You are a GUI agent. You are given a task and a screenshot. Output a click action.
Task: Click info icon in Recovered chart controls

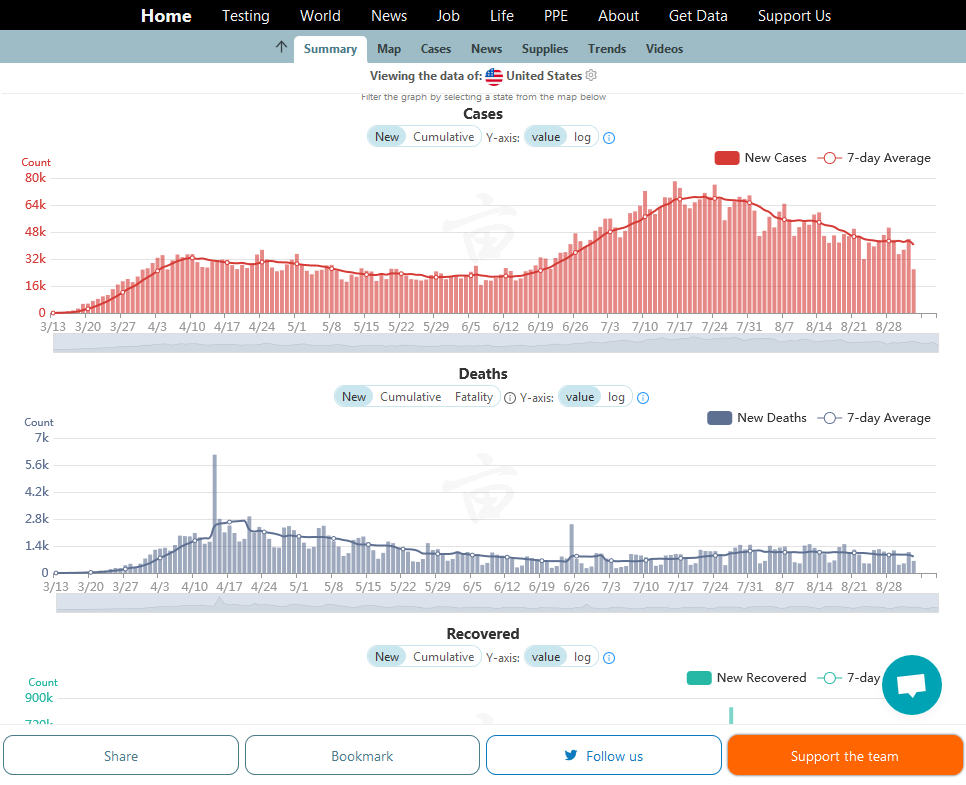click(x=609, y=658)
